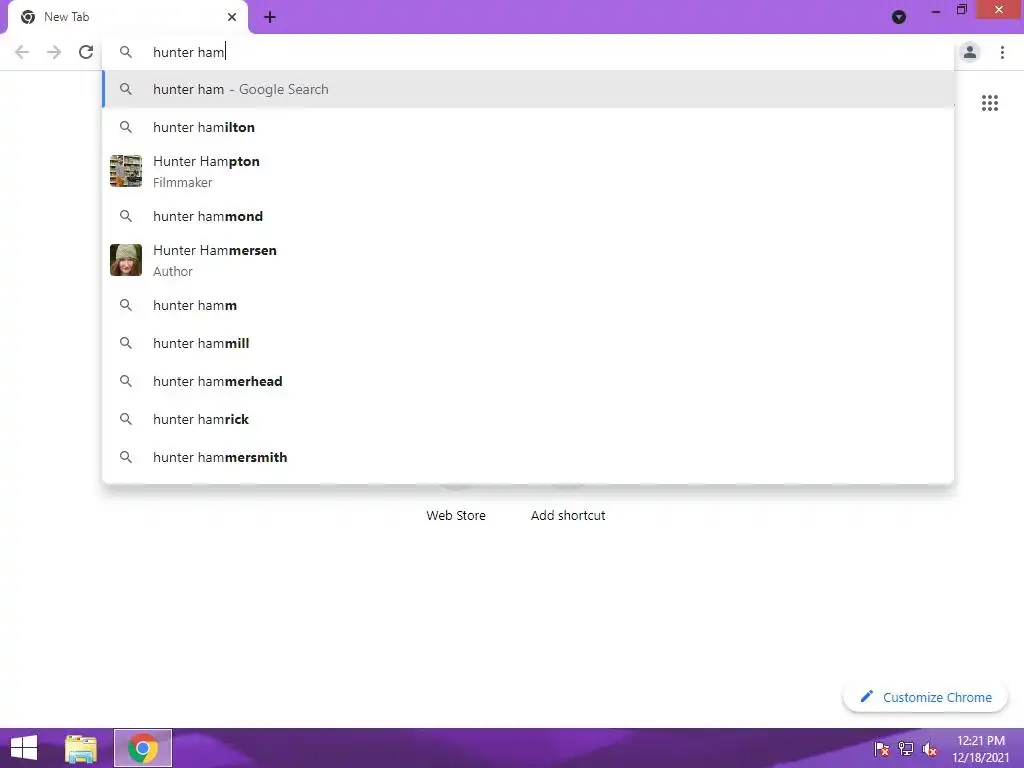This screenshot has width=1024, height=768.
Task: Select the 'hunter hammill' suggestion
Action: pos(528,343)
